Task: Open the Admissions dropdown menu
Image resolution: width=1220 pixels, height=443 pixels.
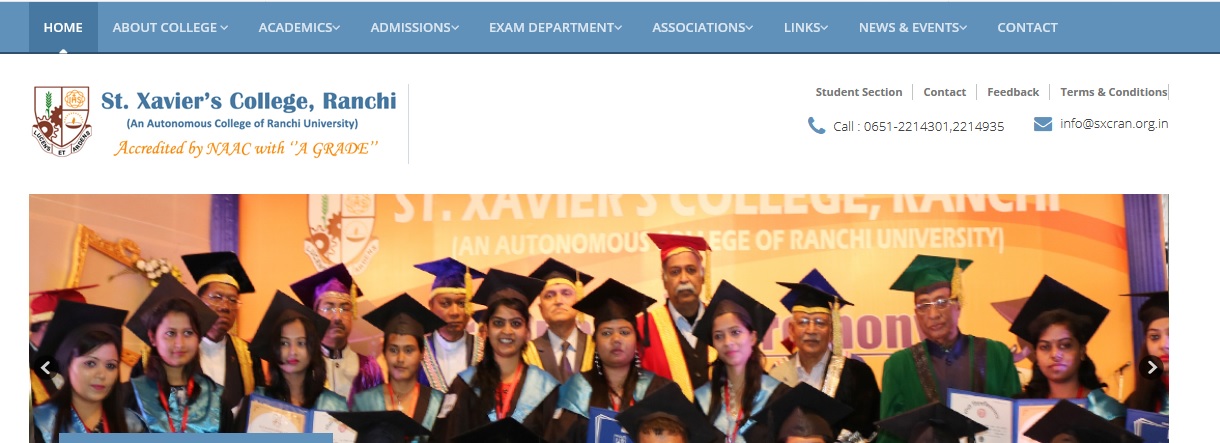Action: [414, 28]
